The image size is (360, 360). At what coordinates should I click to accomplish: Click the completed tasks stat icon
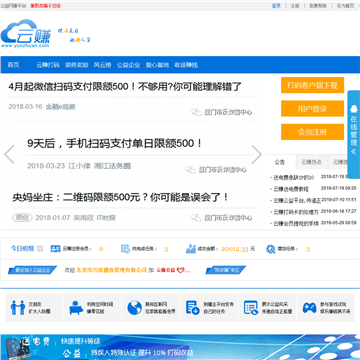tap(125, 249)
